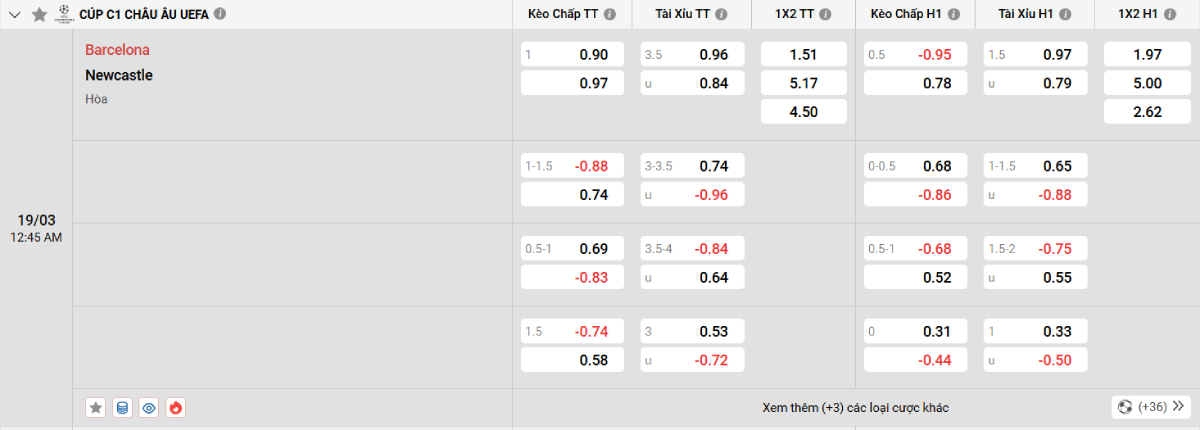Viewport: 1200px width, 430px height.
Task: Click the blue coin stack statistics icon
Action: tap(122, 407)
